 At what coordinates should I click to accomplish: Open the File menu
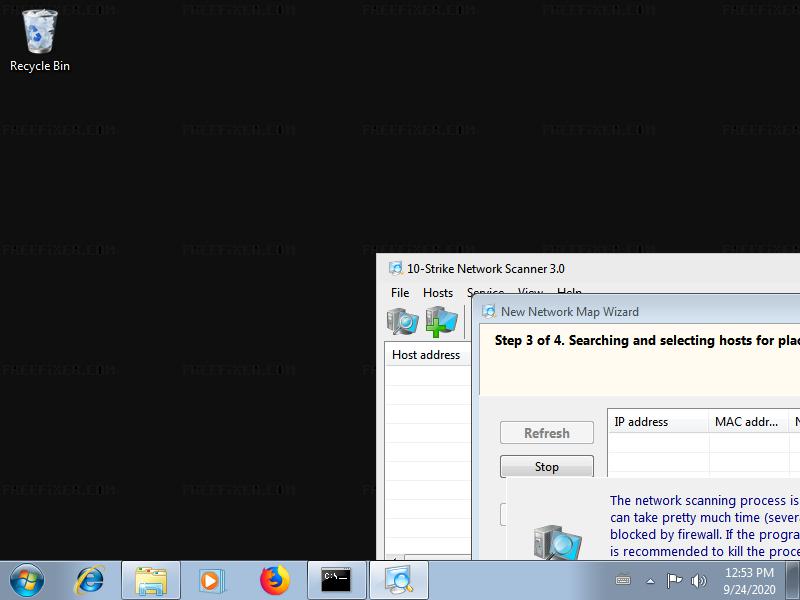(400, 293)
